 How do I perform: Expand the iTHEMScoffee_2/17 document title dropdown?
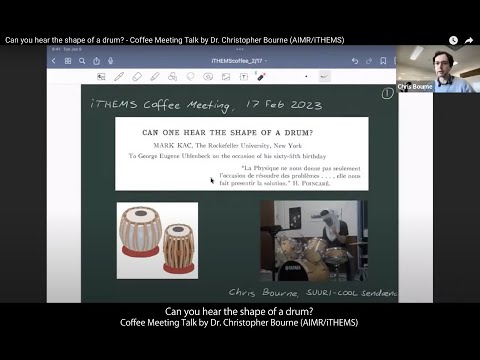(x=239, y=61)
